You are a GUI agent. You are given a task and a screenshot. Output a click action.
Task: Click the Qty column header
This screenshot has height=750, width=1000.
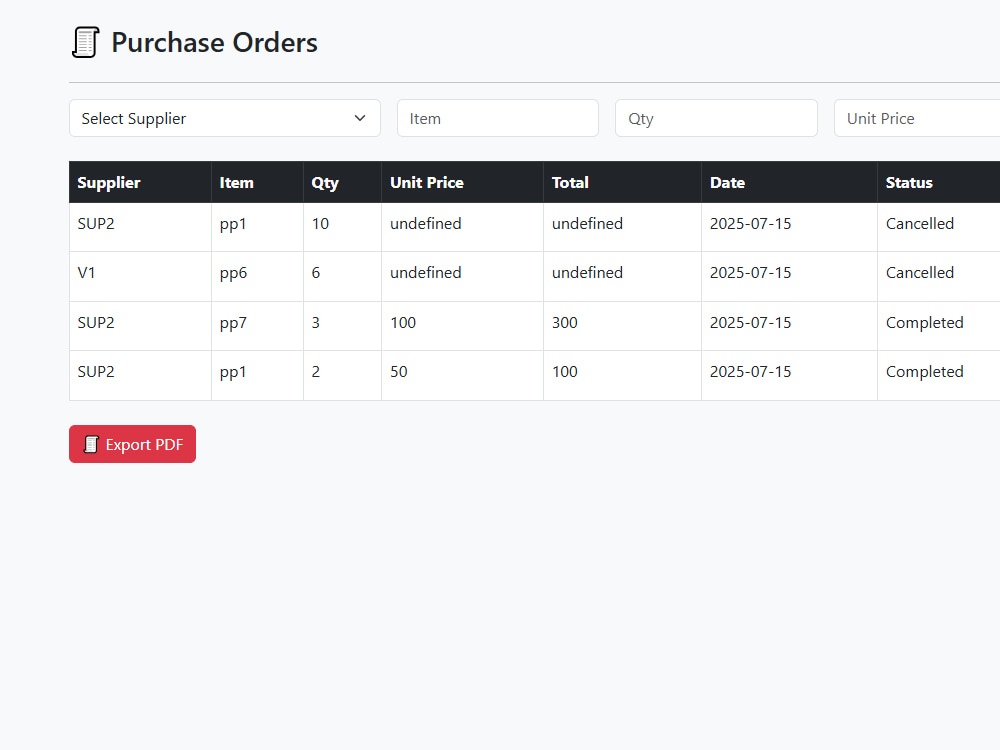point(342,182)
